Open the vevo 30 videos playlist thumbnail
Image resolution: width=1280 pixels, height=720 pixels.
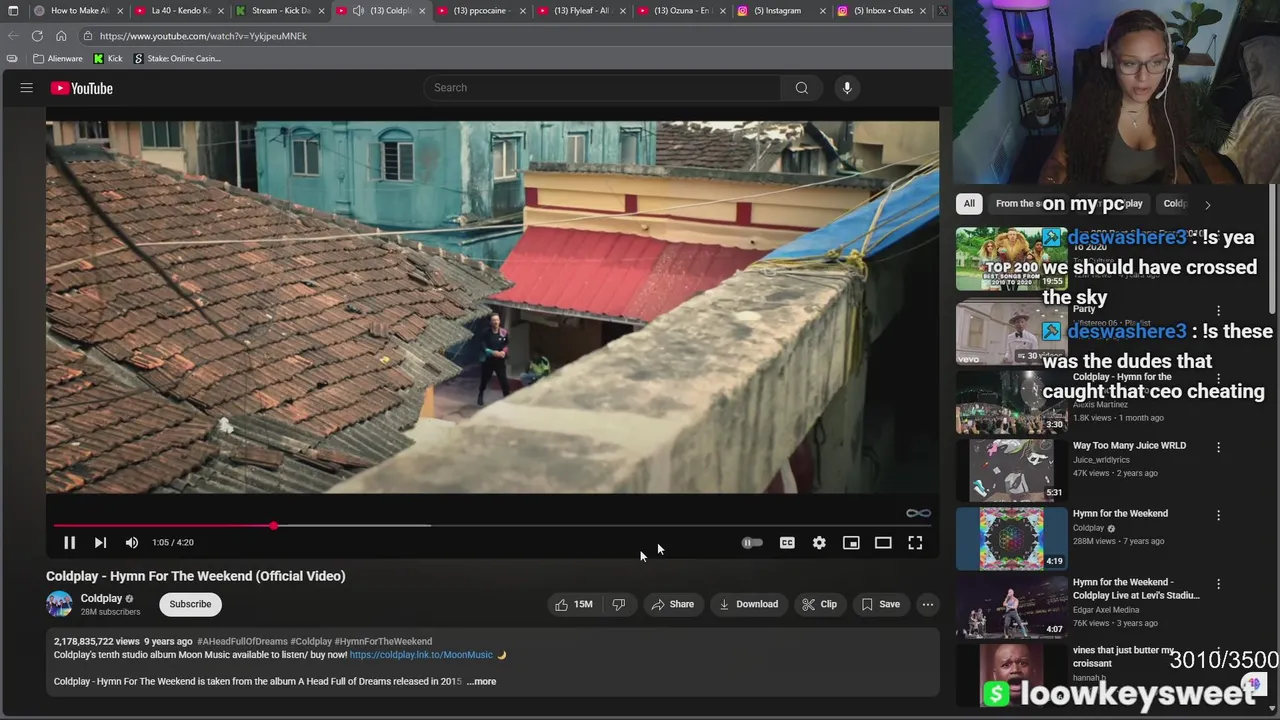[1011, 333]
